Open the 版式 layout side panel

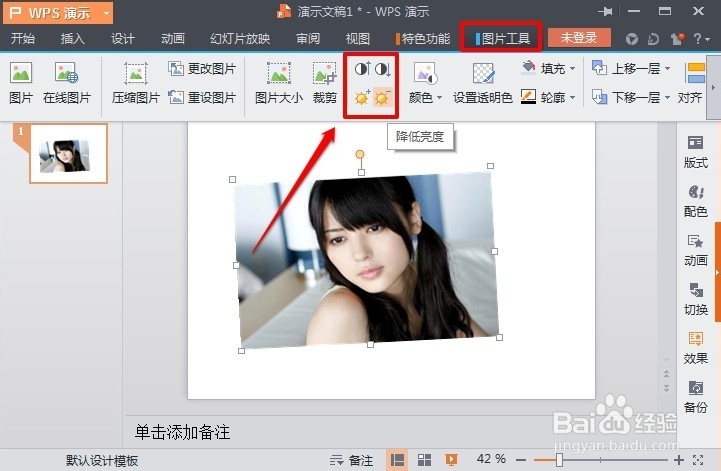[x=696, y=152]
